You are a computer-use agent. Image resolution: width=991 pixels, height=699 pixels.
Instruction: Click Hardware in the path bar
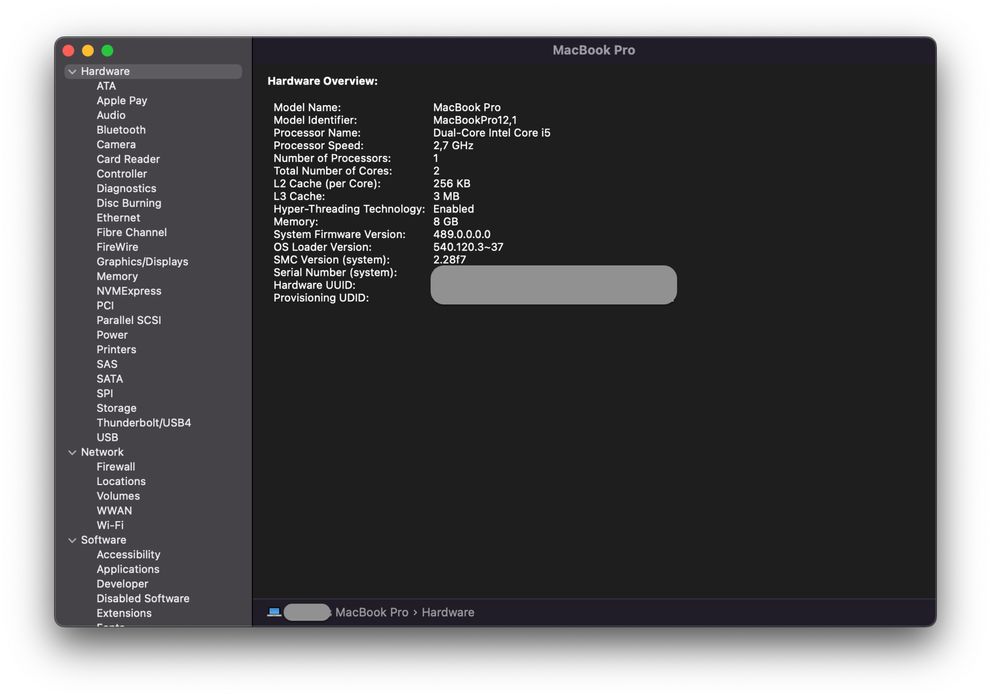pyautogui.click(x=448, y=612)
